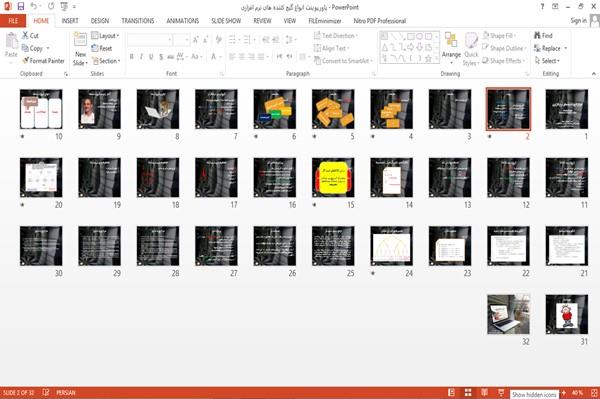Click Fit slide to window icon
The height and width of the screenshot is (399, 600).
coord(594,393)
